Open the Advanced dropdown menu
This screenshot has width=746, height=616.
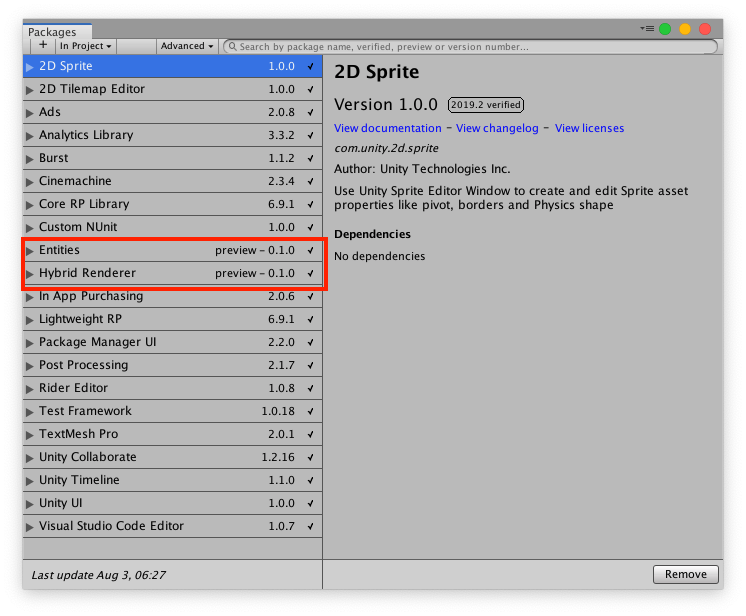[186, 46]
